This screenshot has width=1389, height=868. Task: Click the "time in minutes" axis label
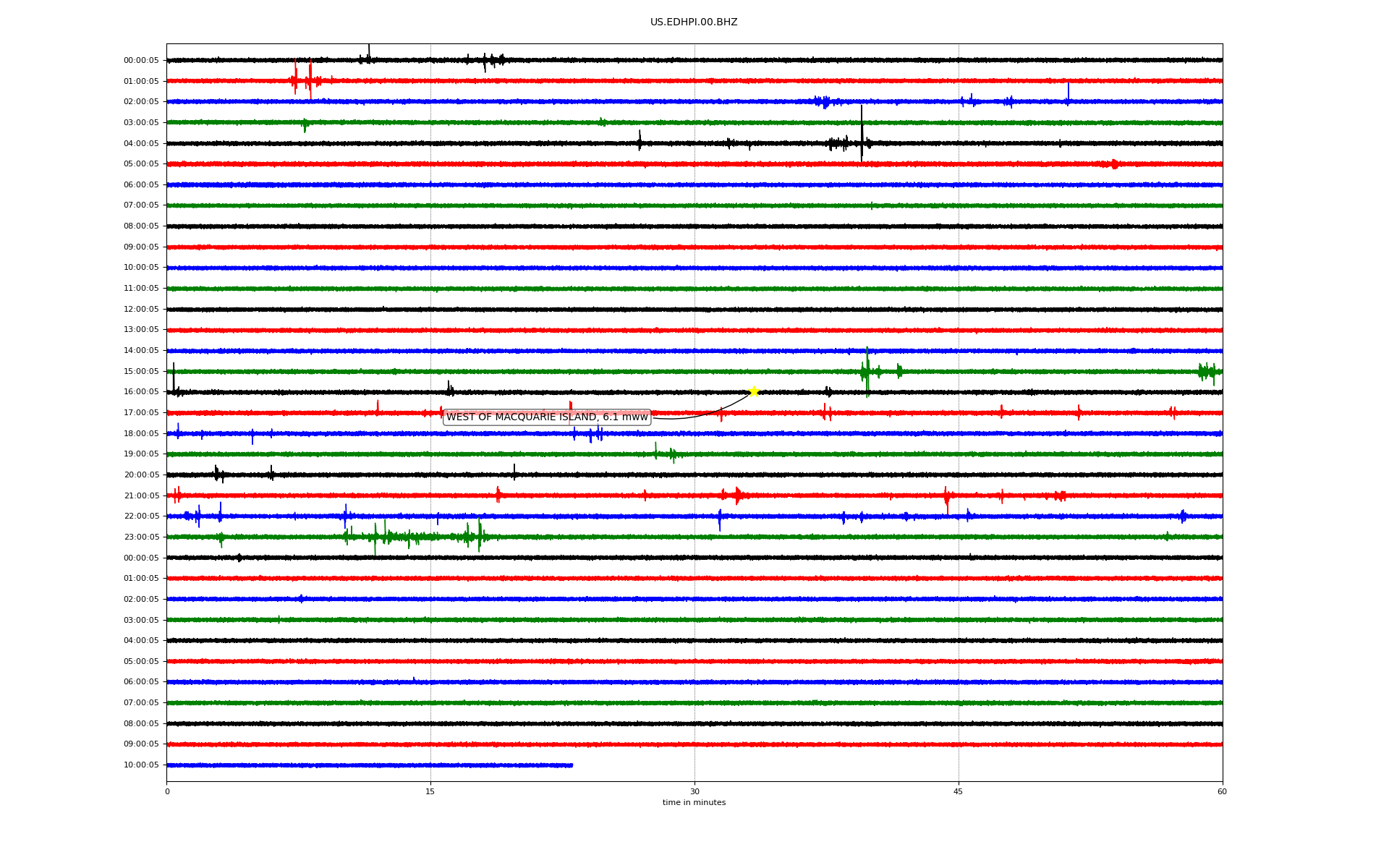[x=694, y=803]
